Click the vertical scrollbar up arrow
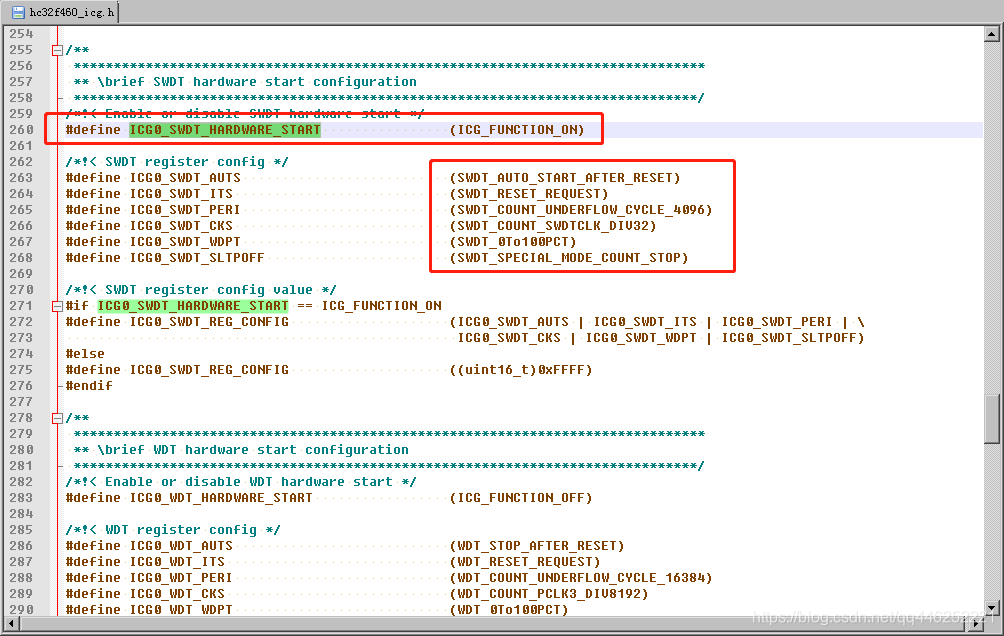The width and height of the screenshot is (1004, 636). [x=992, y=33]
